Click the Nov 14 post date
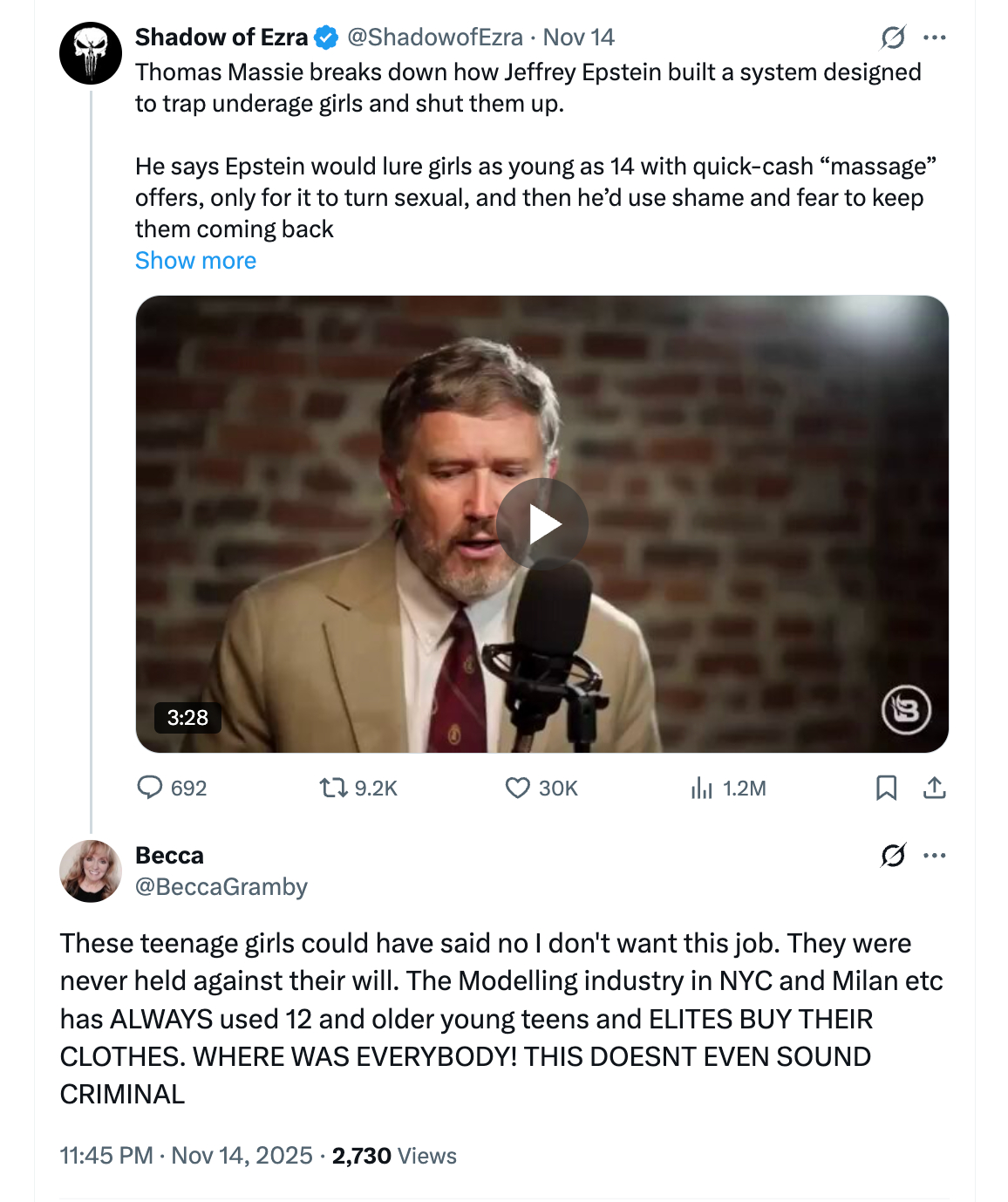The height and width of the screenshot is (1202, 1008). [578, 38]
